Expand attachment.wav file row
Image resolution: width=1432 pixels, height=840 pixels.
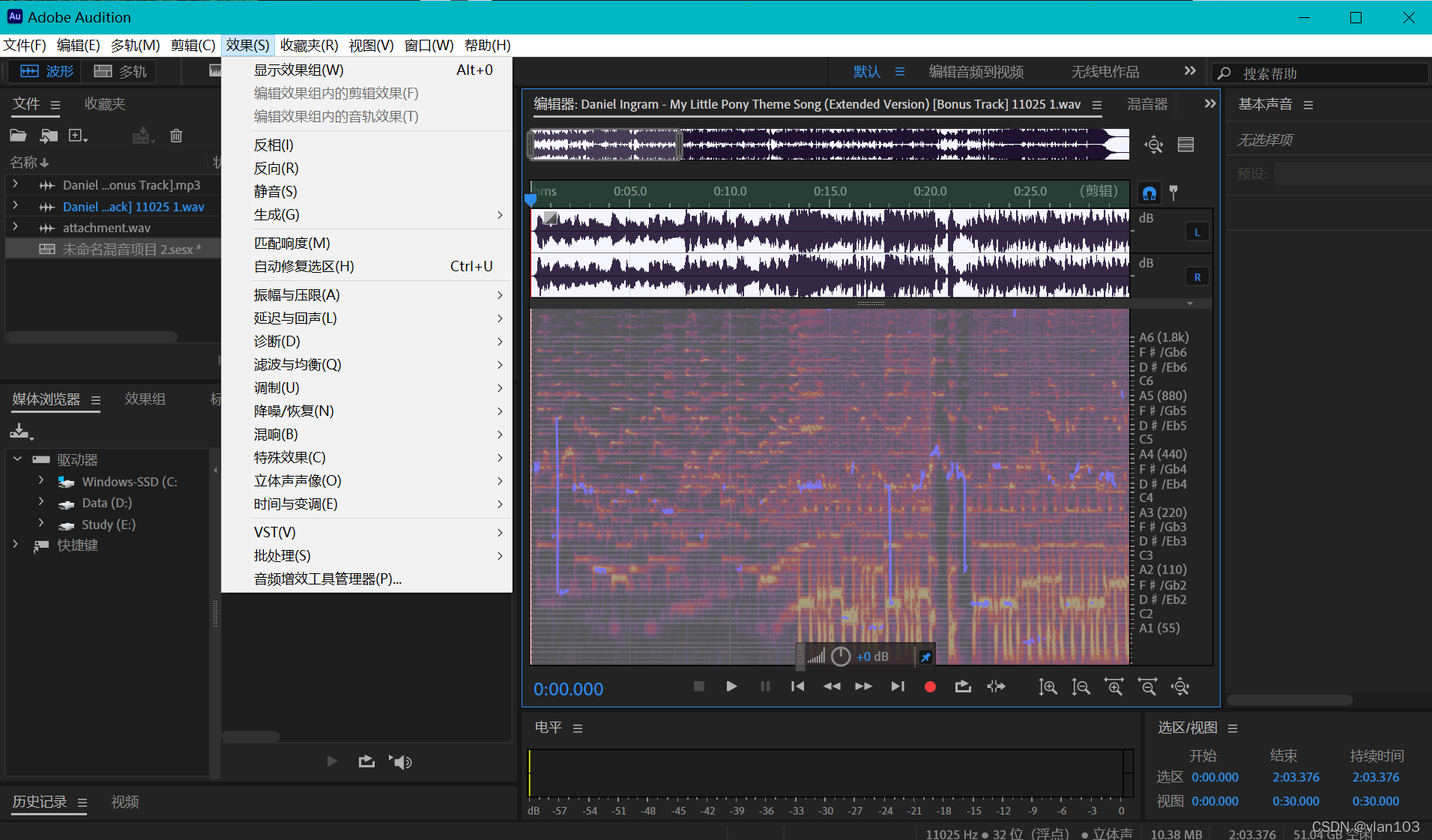coord(15,227)
